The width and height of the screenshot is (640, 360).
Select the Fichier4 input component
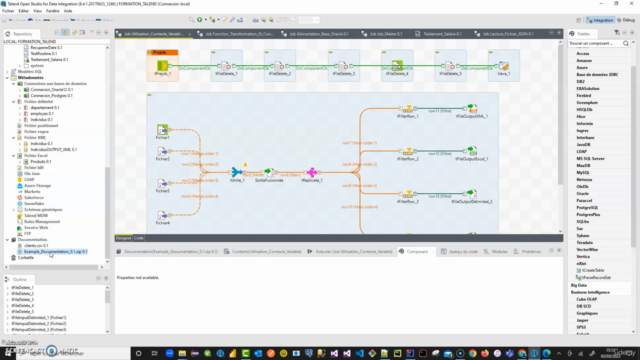pos(162,215)
